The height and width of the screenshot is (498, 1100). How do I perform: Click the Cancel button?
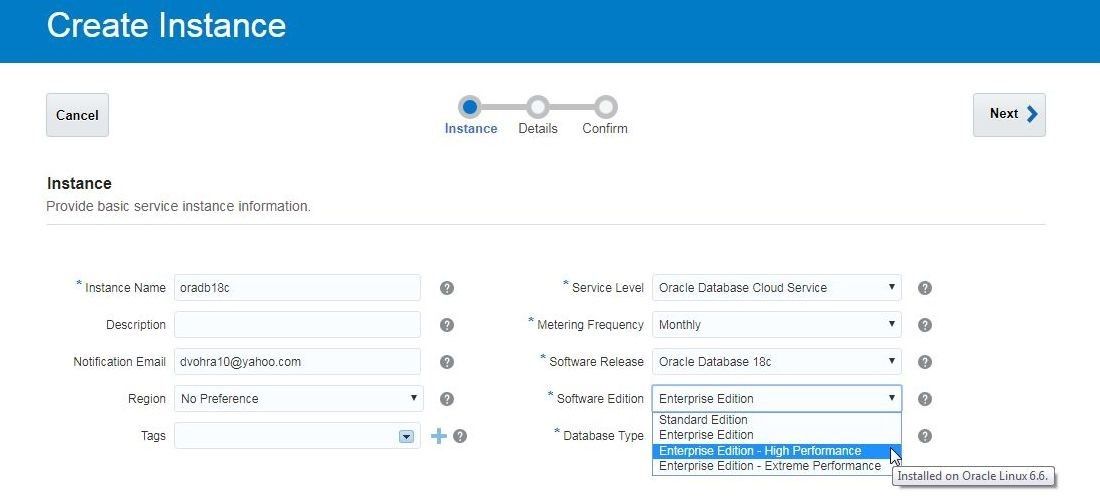click(77, 115)
